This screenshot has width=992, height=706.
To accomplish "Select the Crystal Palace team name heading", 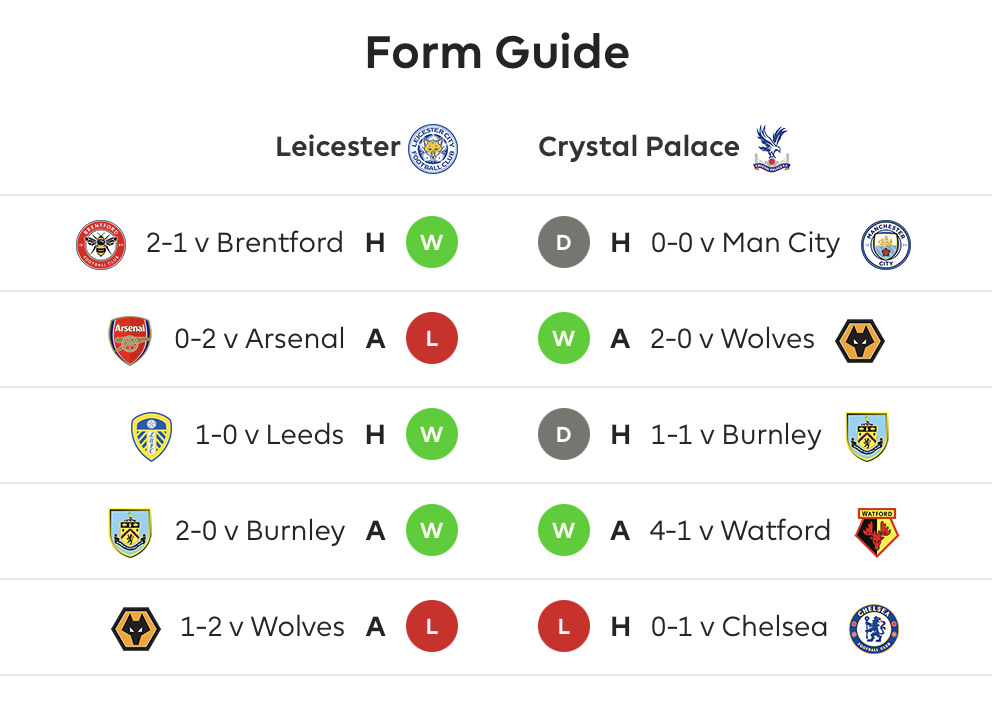I will pyautogui.click(x=639, y=147).
